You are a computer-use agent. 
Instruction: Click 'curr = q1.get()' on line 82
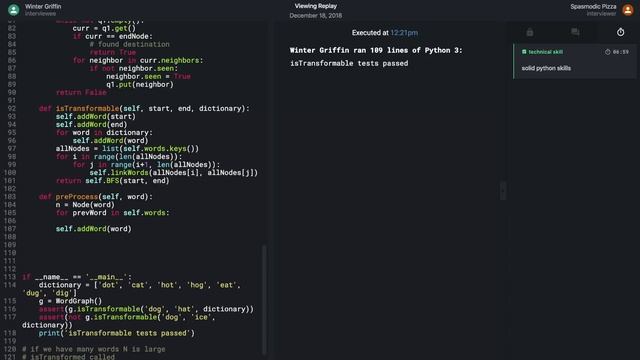click(x=104, y=29)
